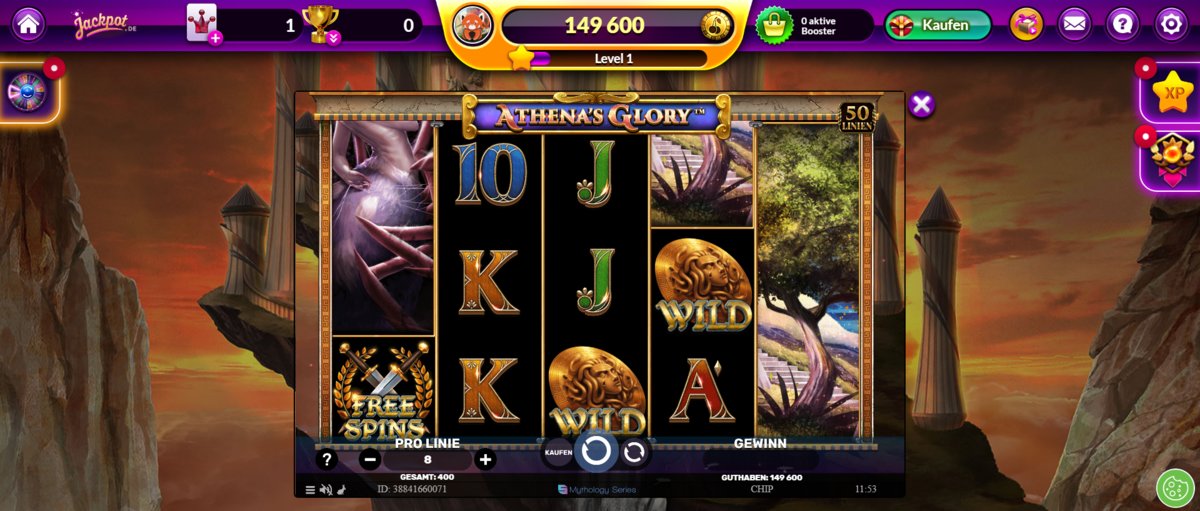The height and width of the screenshot is (511, 1200).
Task: Toggle the slot game sound mute icon
Action: [325, 490]
